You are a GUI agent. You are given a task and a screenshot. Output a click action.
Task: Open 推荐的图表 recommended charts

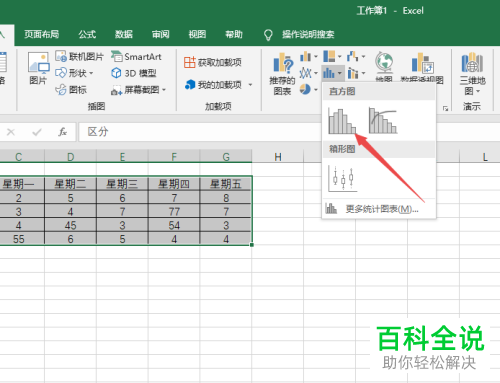[282, 74]
